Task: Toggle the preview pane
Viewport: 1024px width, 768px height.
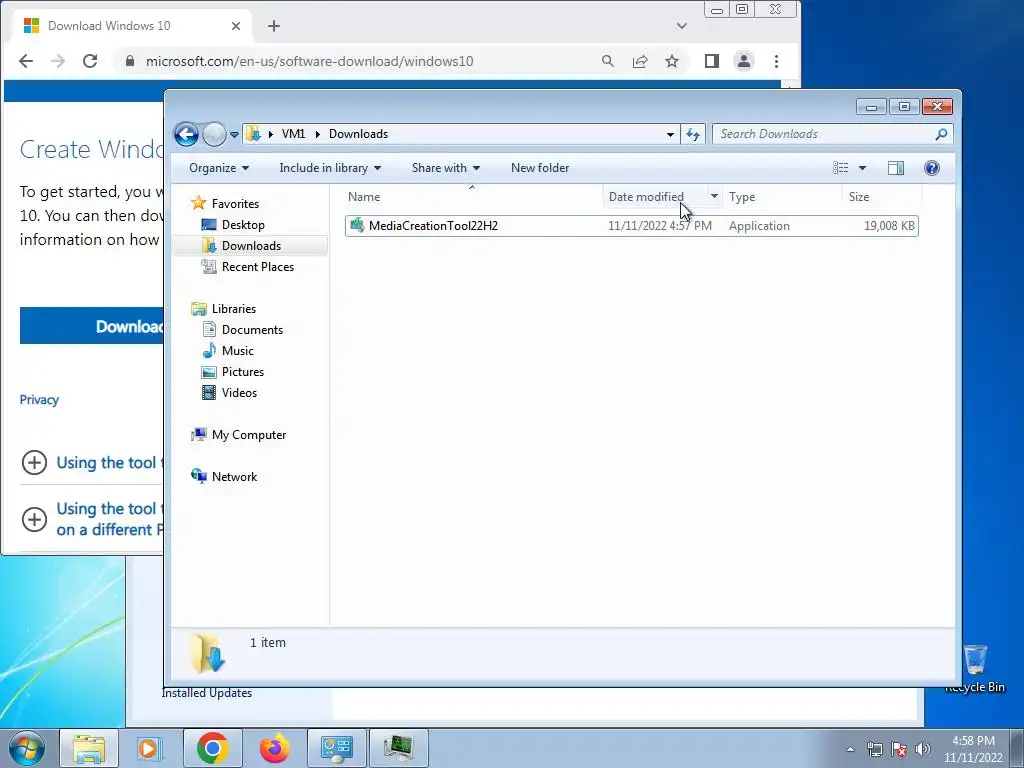Action: 896,168
